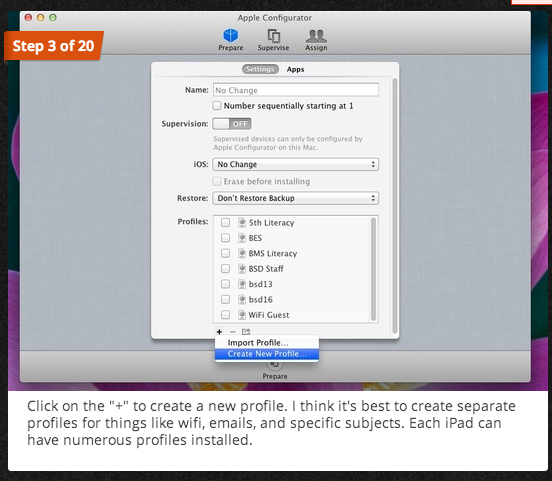Check the 5th Literacy profile box

pyautogui.click(x=225, y=223)
